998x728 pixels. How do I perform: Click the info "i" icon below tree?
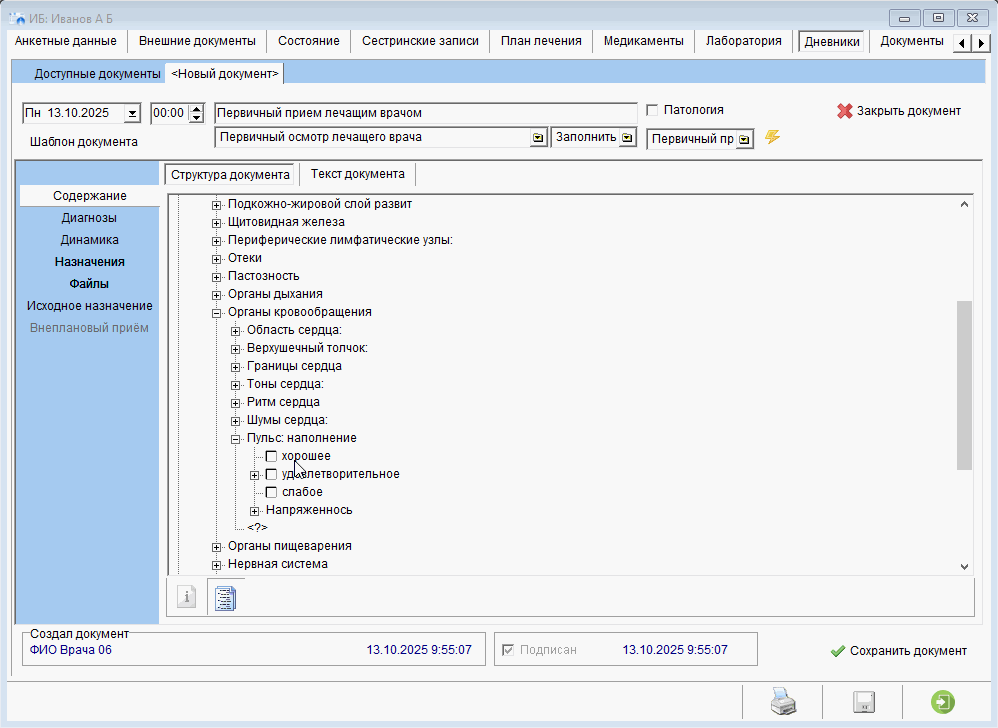point(186,597)
